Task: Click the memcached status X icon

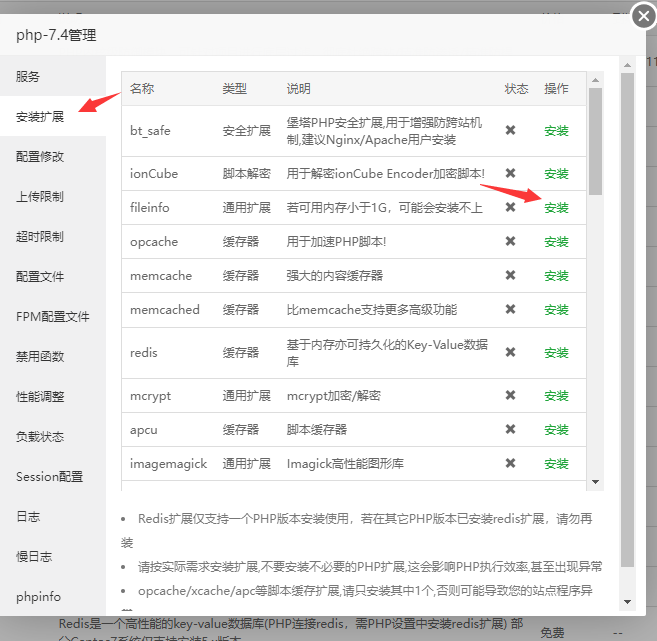Action: (x=510, y=309)
